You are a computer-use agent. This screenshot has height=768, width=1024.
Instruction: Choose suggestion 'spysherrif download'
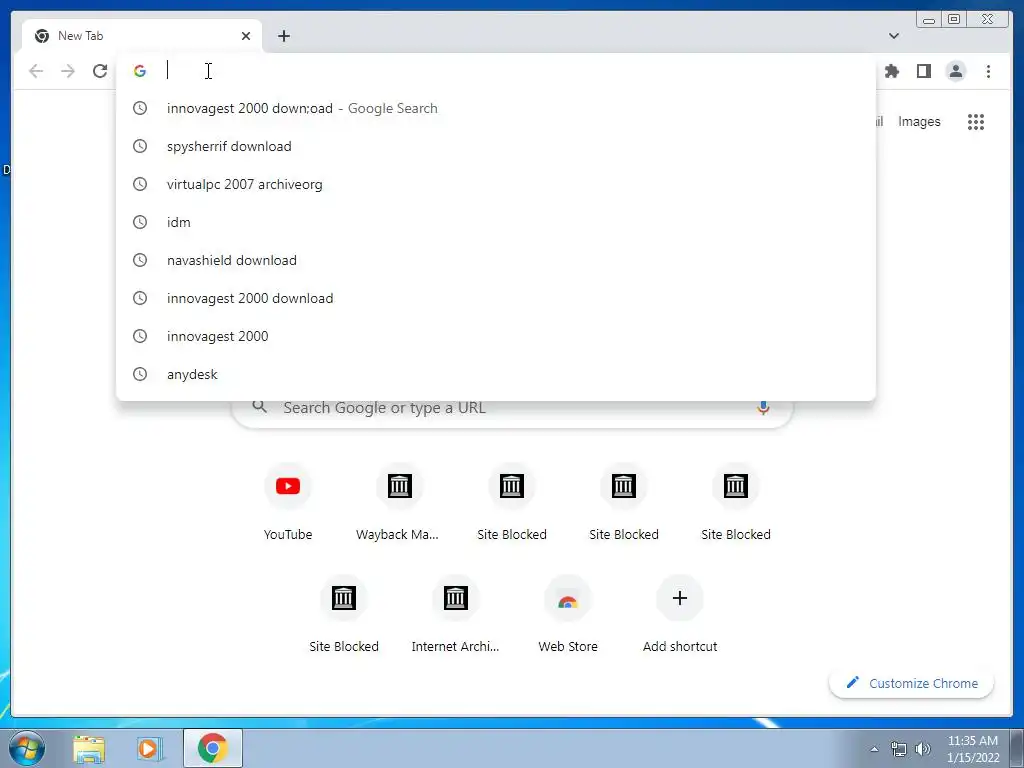click(496, 146)
